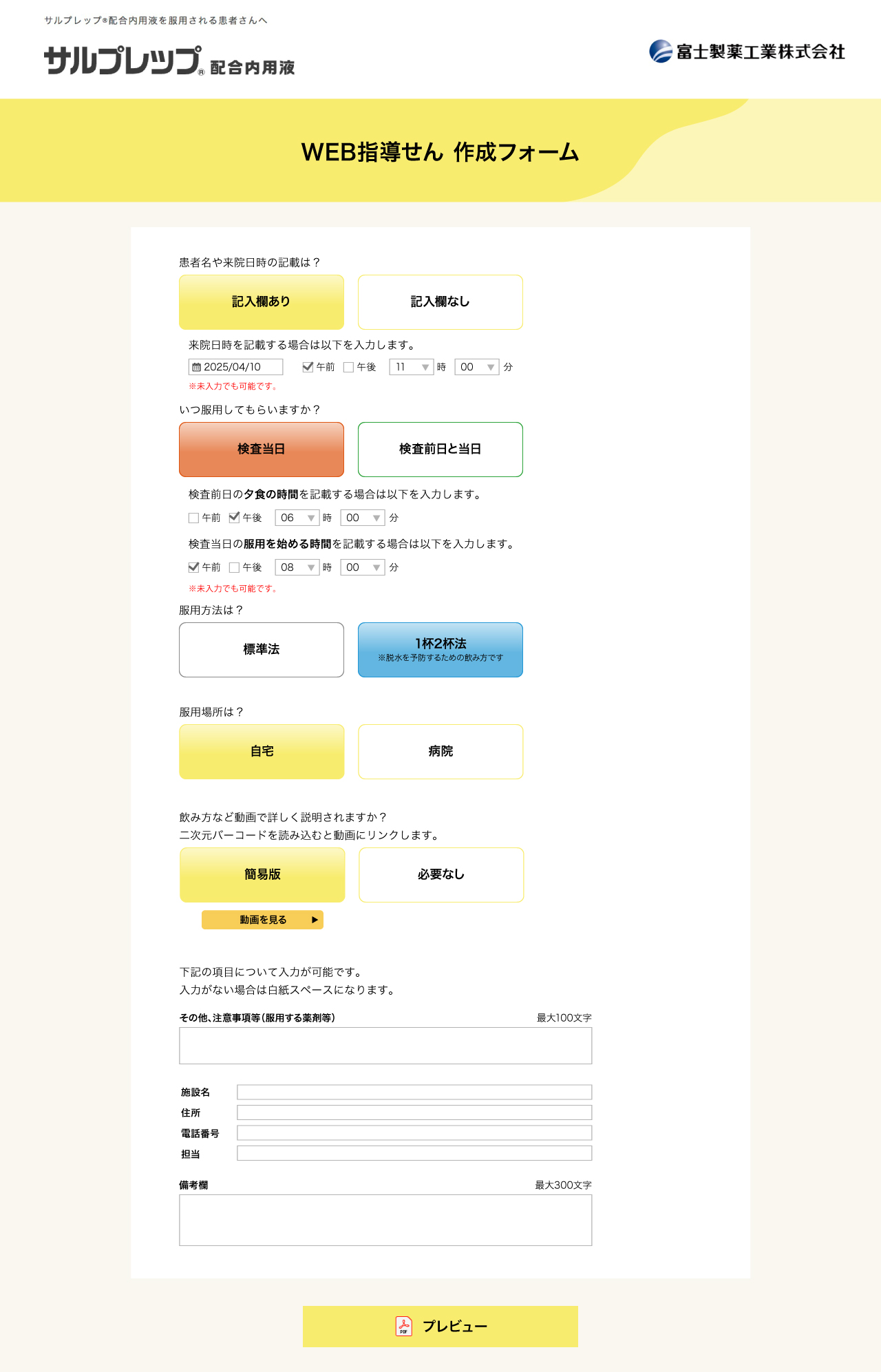Click the 患者名や来院日時の記載は？ question
881x1372 pixels.
point(250,262)
